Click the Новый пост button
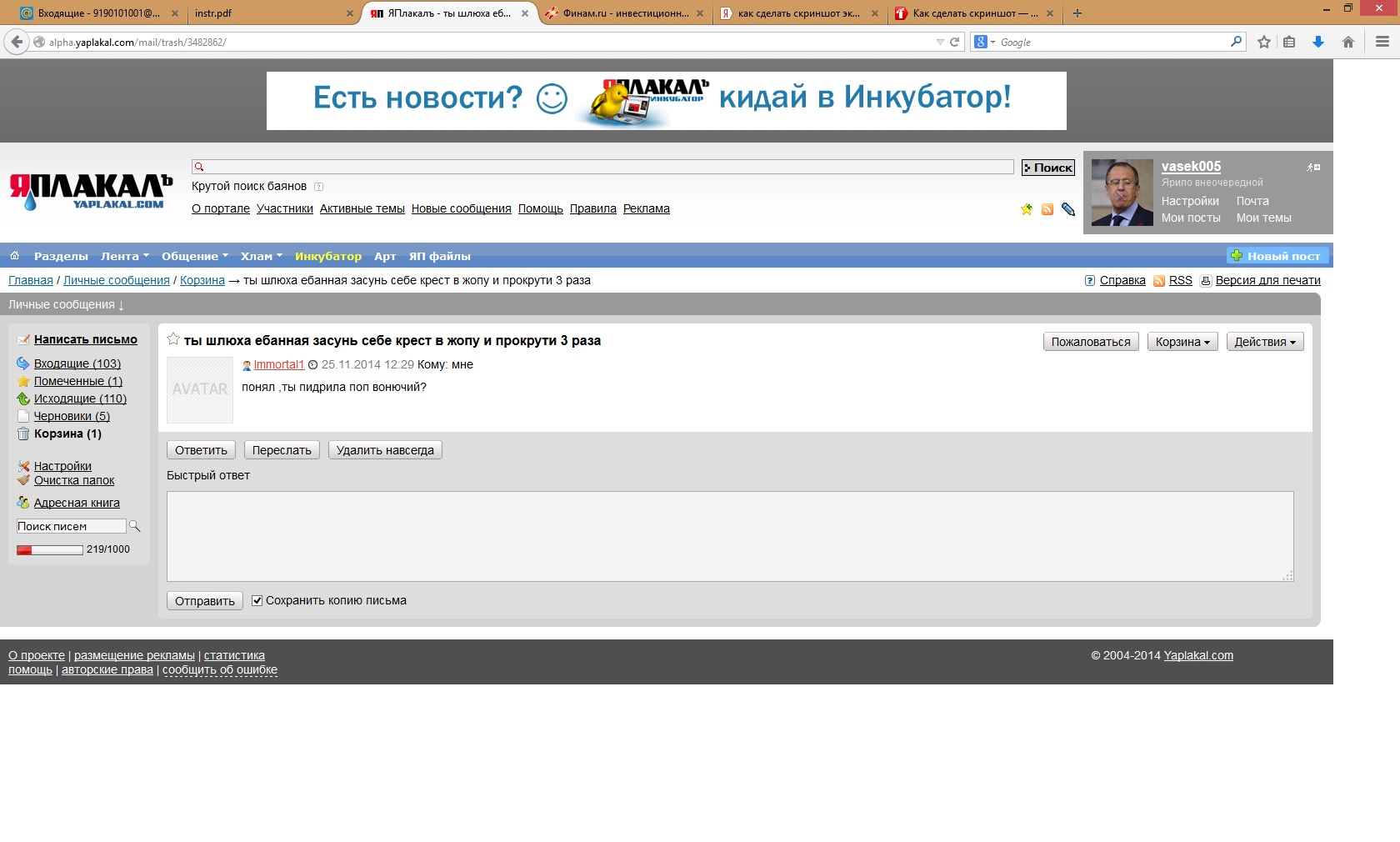The width and height of the screenshot is (1400, 842). (1277, 256)
